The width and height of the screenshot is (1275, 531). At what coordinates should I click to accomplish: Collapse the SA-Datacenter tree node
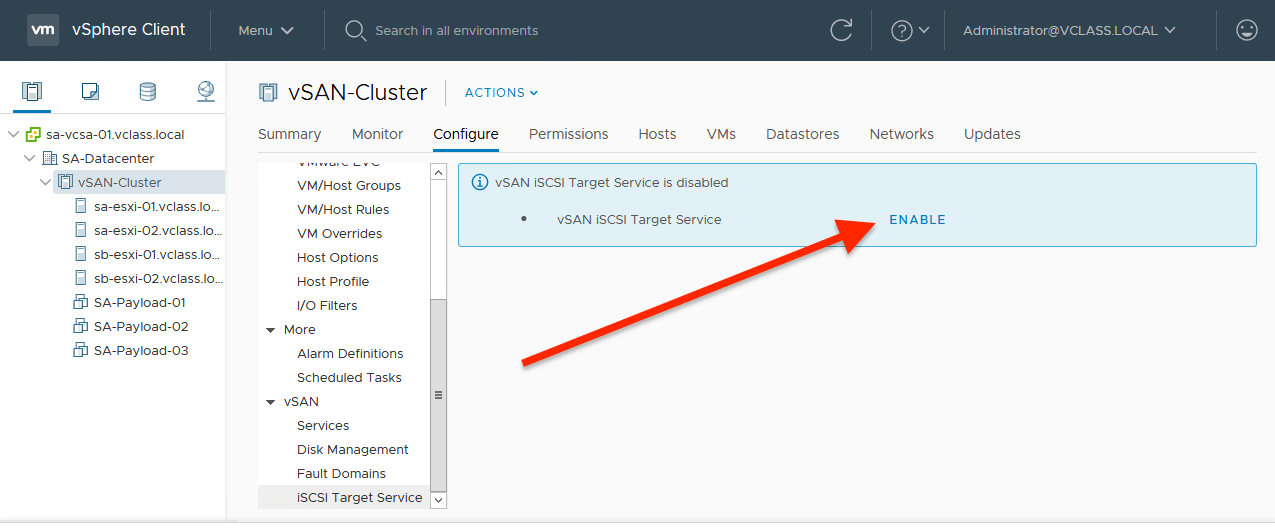(30, 158)
